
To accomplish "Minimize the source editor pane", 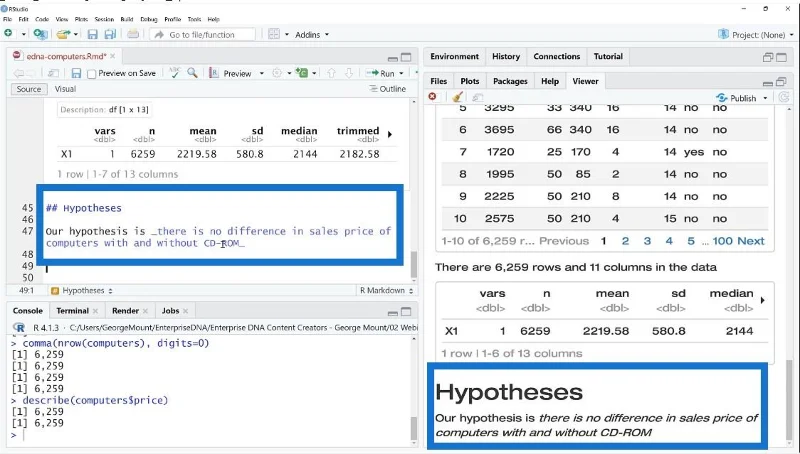I will (392, 58).
